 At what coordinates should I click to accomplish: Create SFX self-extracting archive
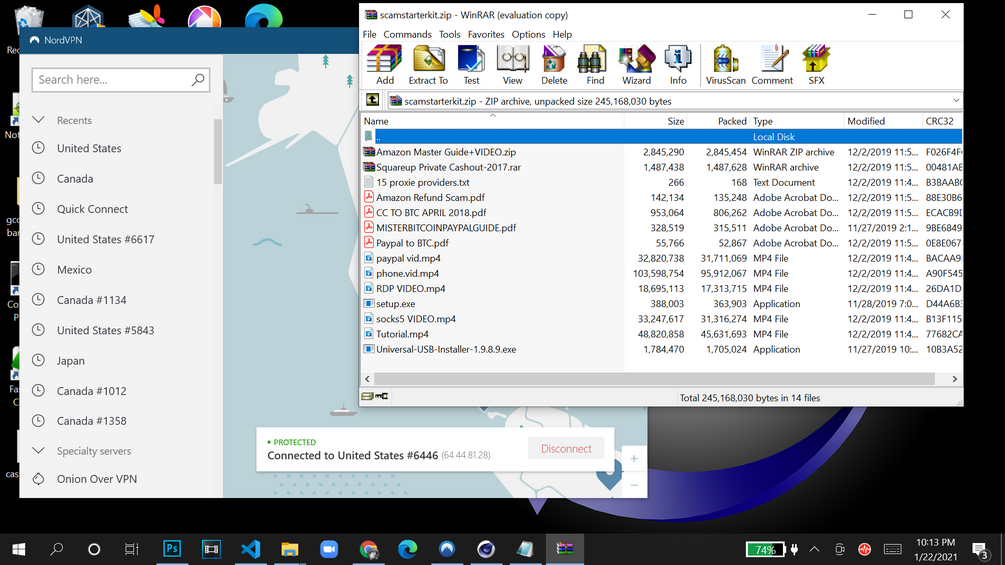[816, 65]
